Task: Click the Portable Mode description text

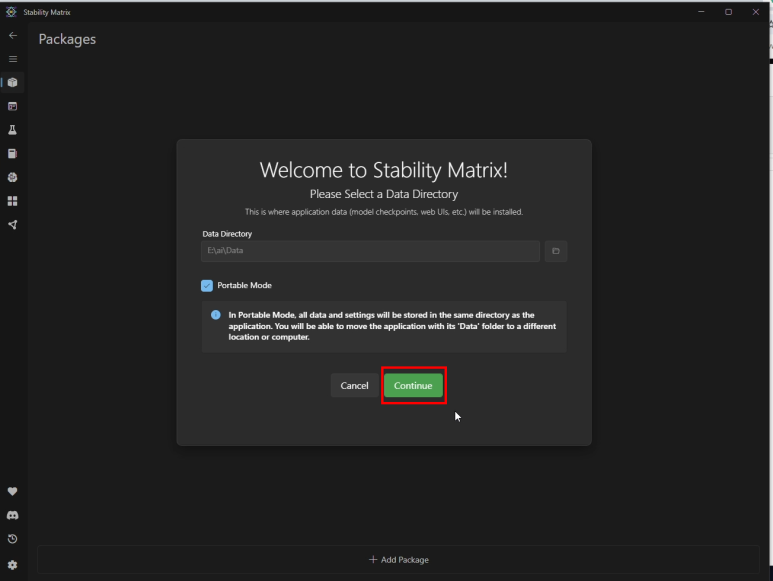Action: pyautogui.click(x=392, y=326)
